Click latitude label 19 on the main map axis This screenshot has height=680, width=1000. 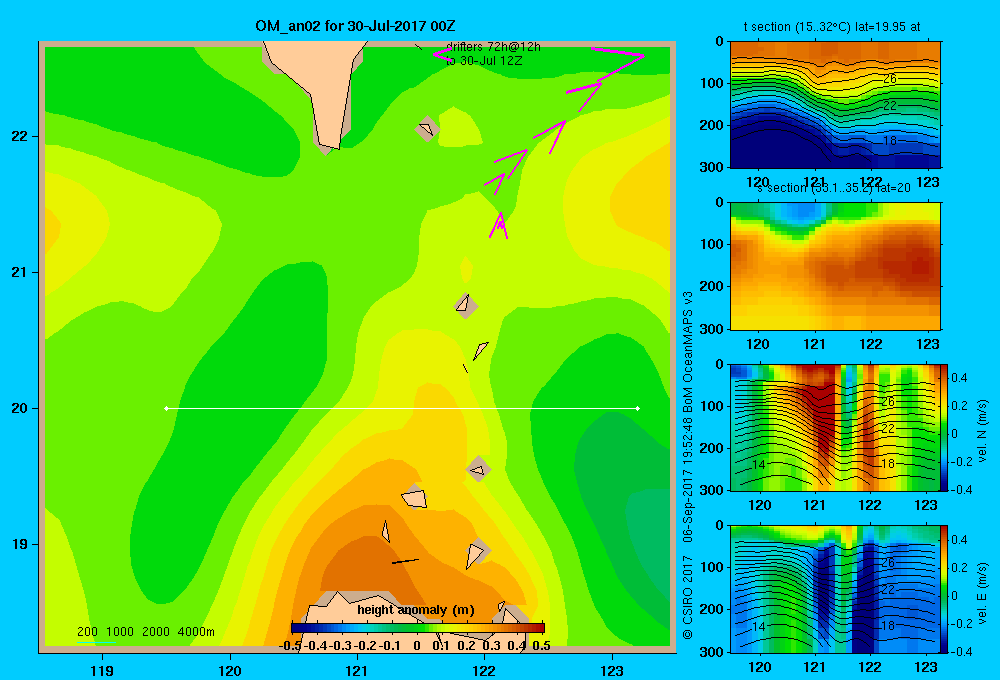click(x=19, y=544)
